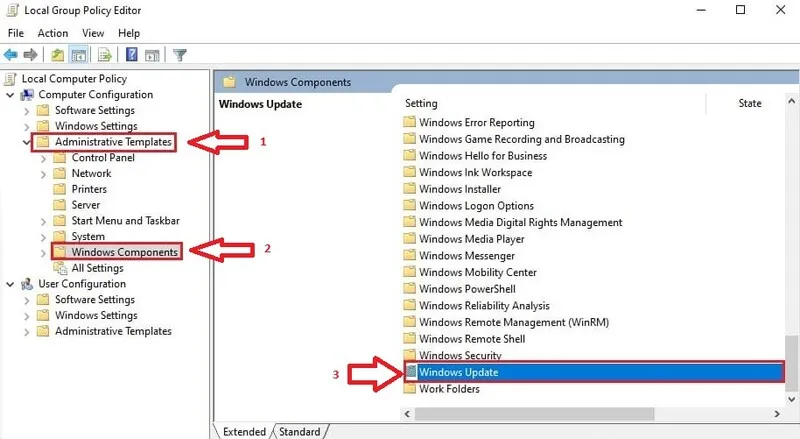Click the Forward arrow toolbar icon
800x439 pixels.
click(x=31, y=55)
